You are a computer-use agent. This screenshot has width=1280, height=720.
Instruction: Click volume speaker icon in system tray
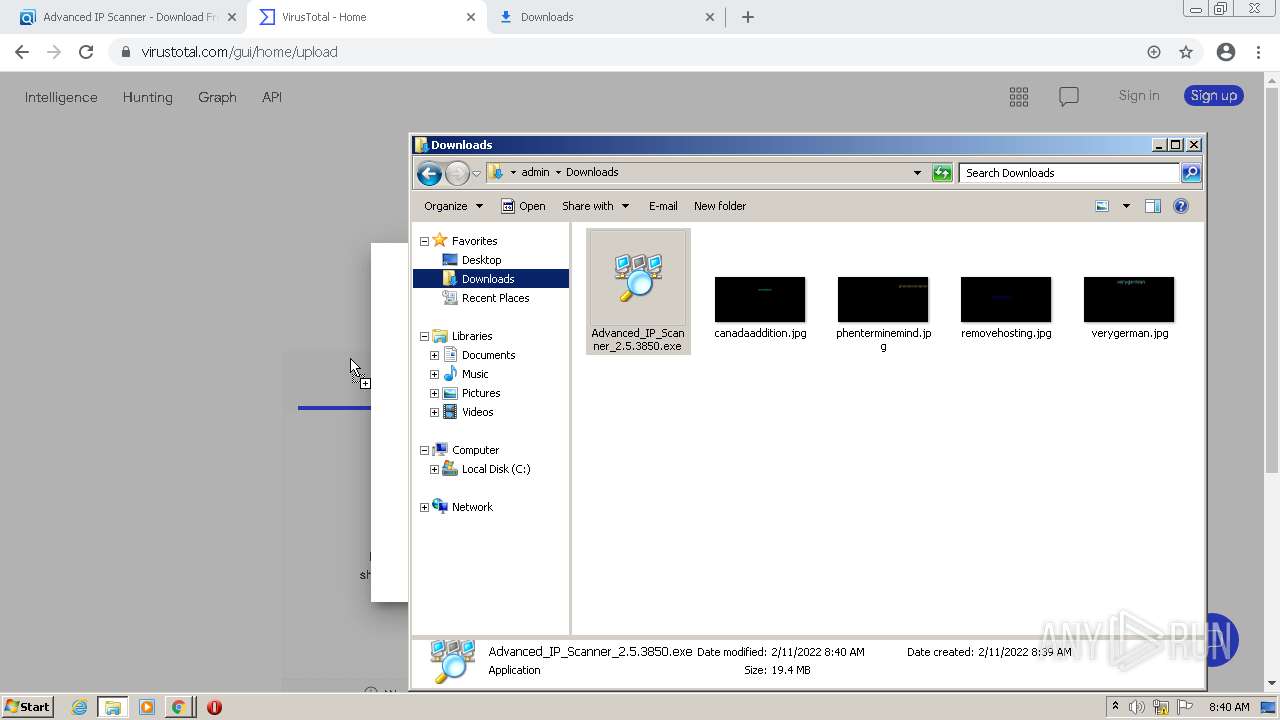click(1136, 707)
